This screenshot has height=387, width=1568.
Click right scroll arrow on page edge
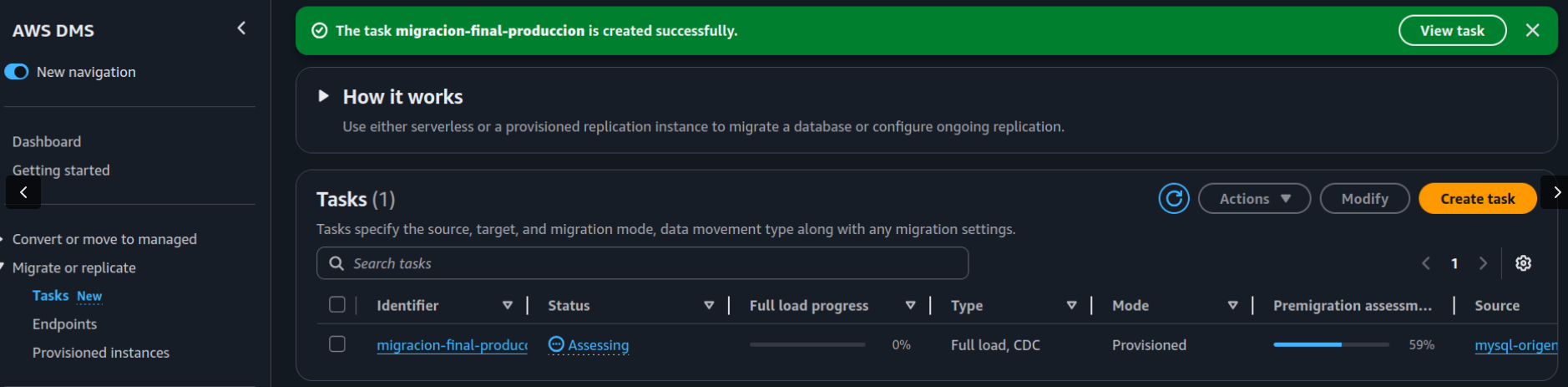point(1556,192)
